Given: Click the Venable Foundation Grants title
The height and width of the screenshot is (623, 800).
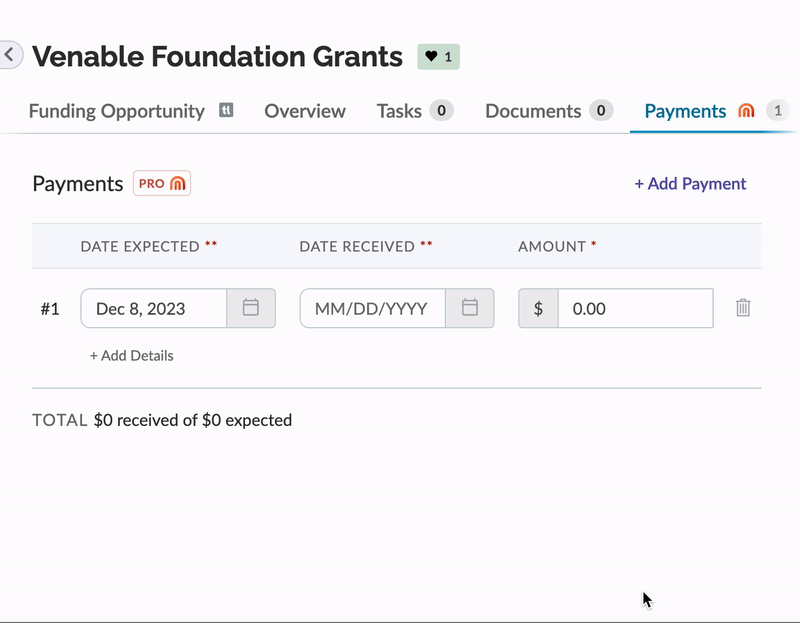Looking at the screenshot, I should coord(217,56).
